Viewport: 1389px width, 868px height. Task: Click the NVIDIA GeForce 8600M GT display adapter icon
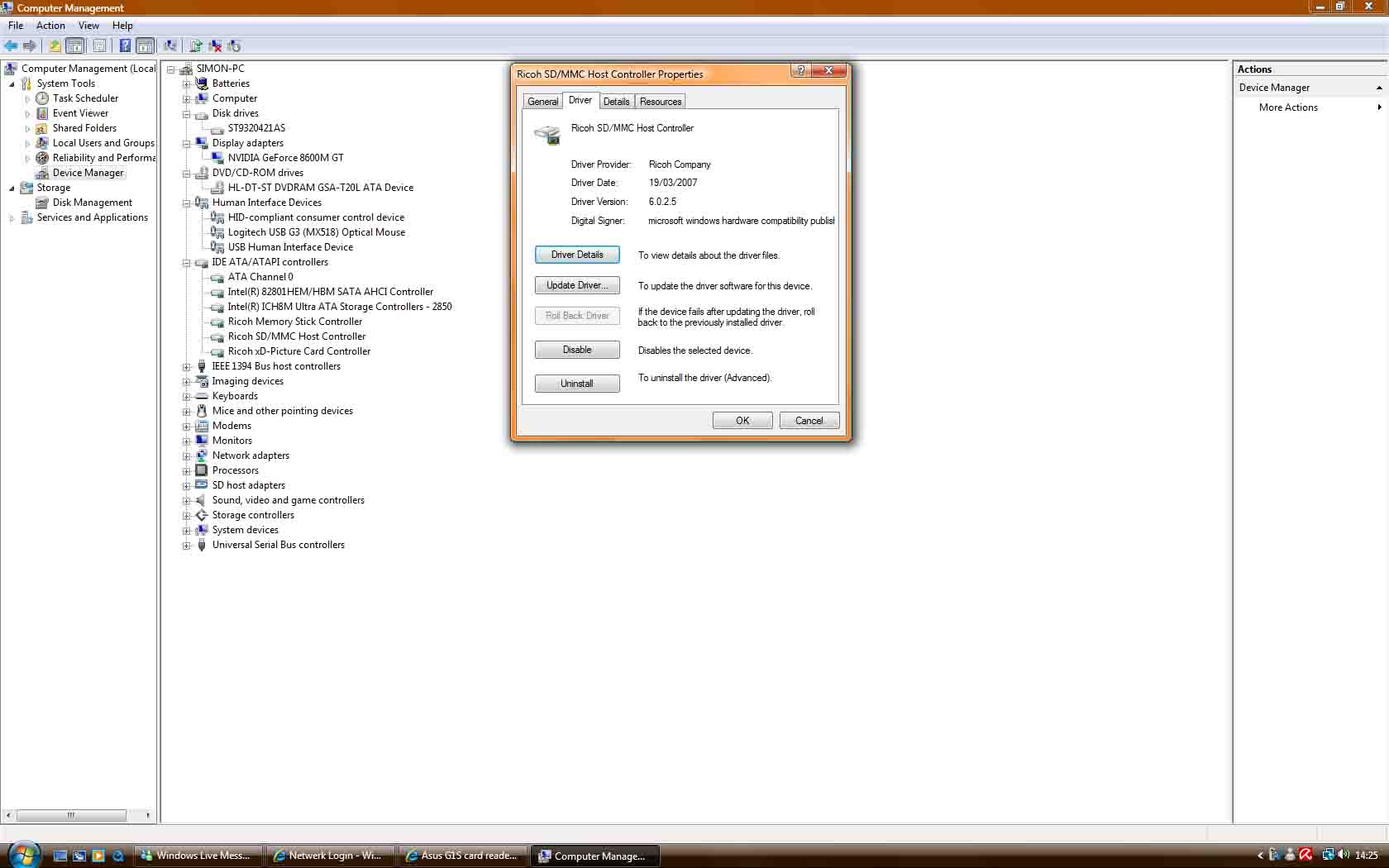(217, 157)
